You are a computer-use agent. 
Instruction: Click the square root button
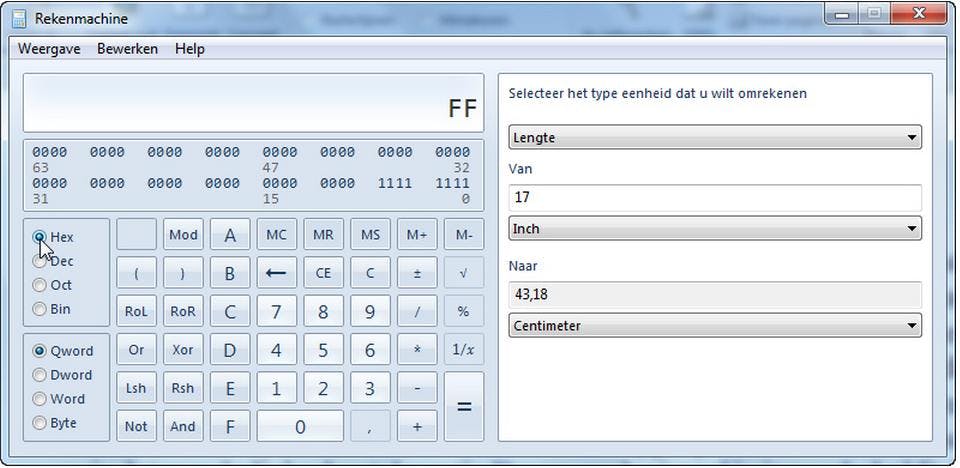click(x=463, y=273)
